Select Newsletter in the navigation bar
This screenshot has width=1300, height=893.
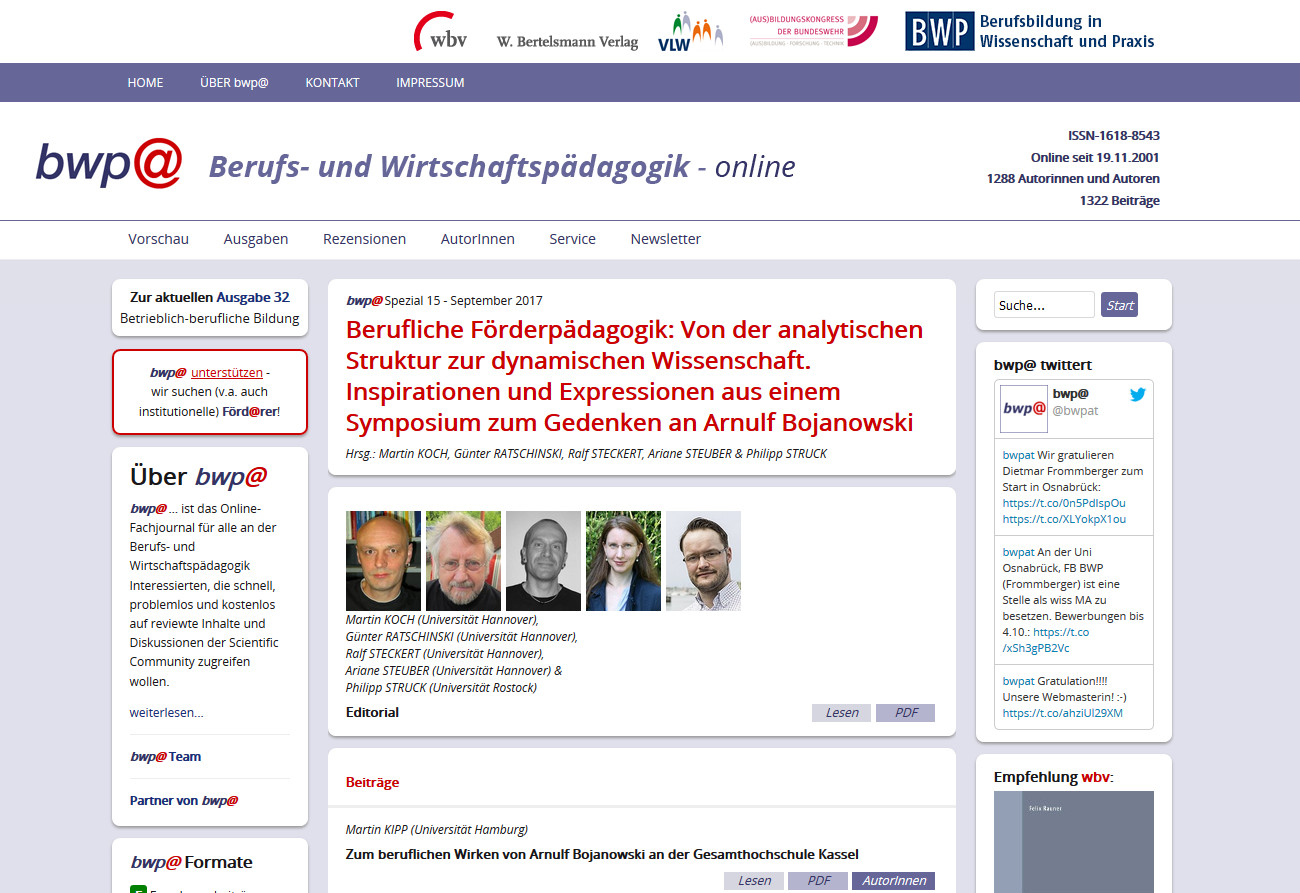[x=665, y=239]
